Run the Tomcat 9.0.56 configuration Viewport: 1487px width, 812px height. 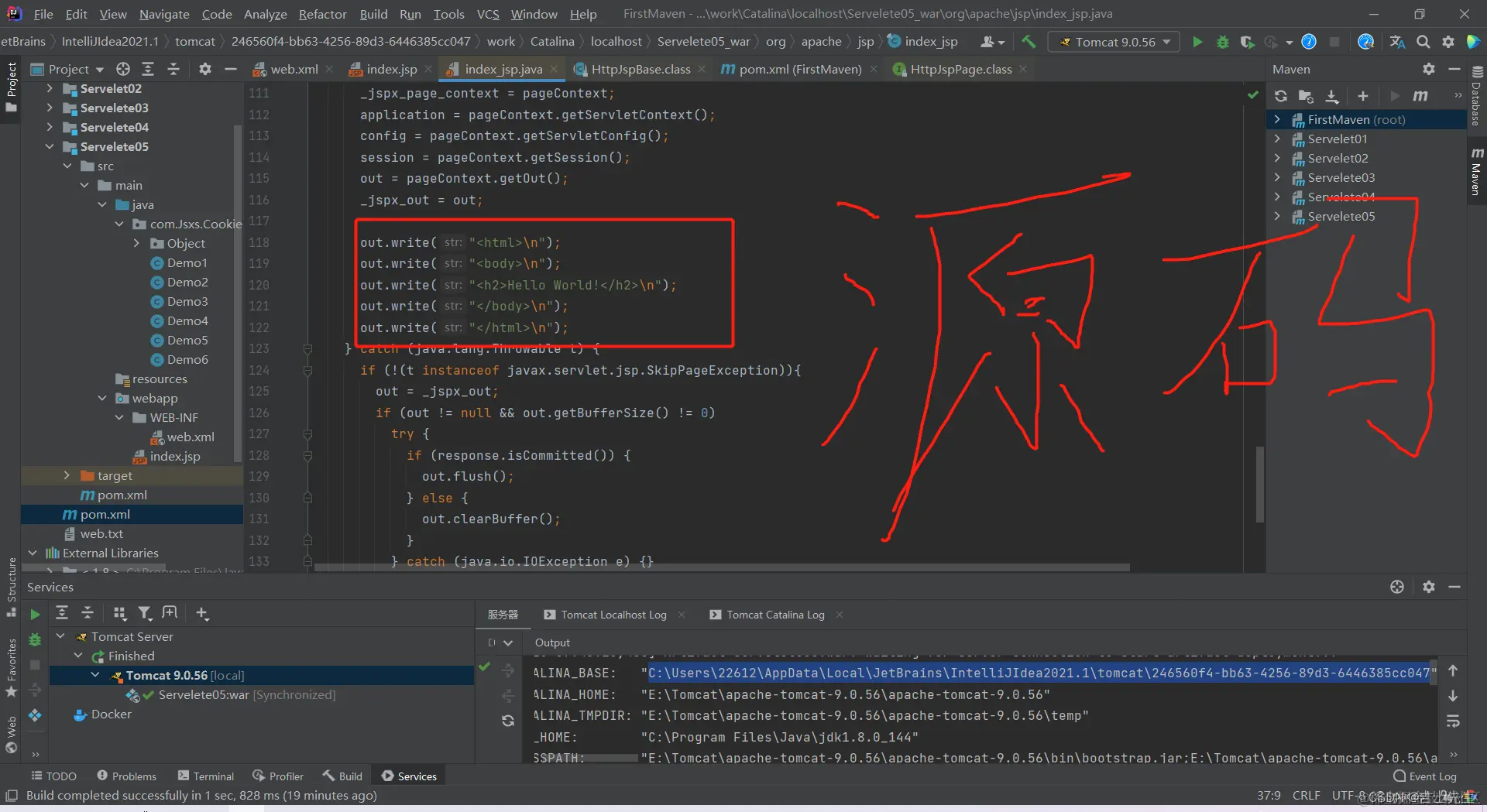pyautogui.click(x=1197, y=42)
